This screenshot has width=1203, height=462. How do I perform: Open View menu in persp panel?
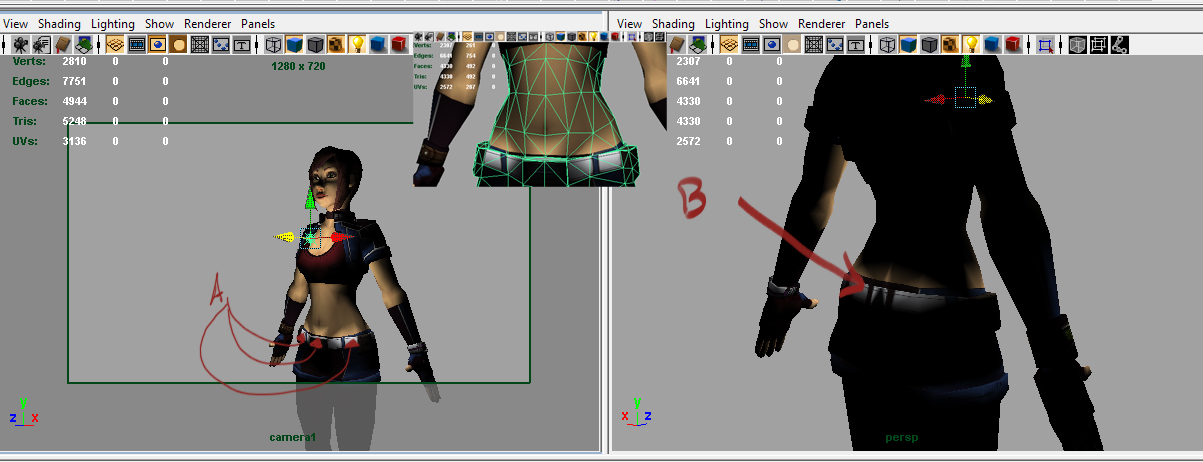point(630,23)
